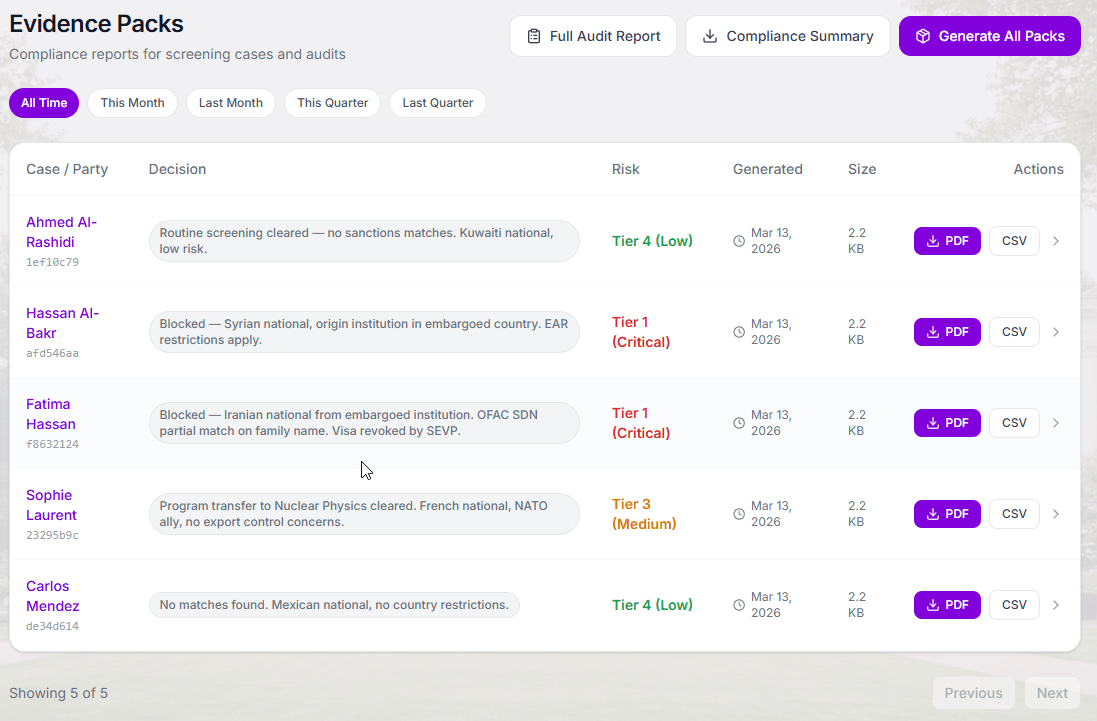
Task: Click the case ID 23295b9c
Action: [x=52, y=535]
